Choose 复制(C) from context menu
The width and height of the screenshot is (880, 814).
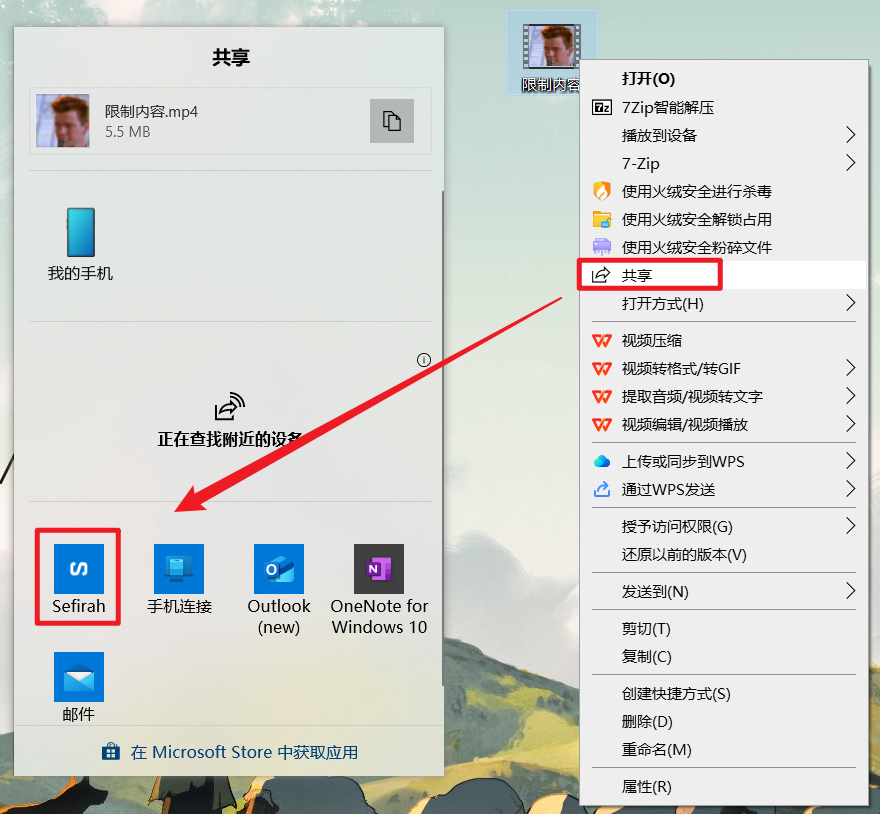(x=723, y=657)
